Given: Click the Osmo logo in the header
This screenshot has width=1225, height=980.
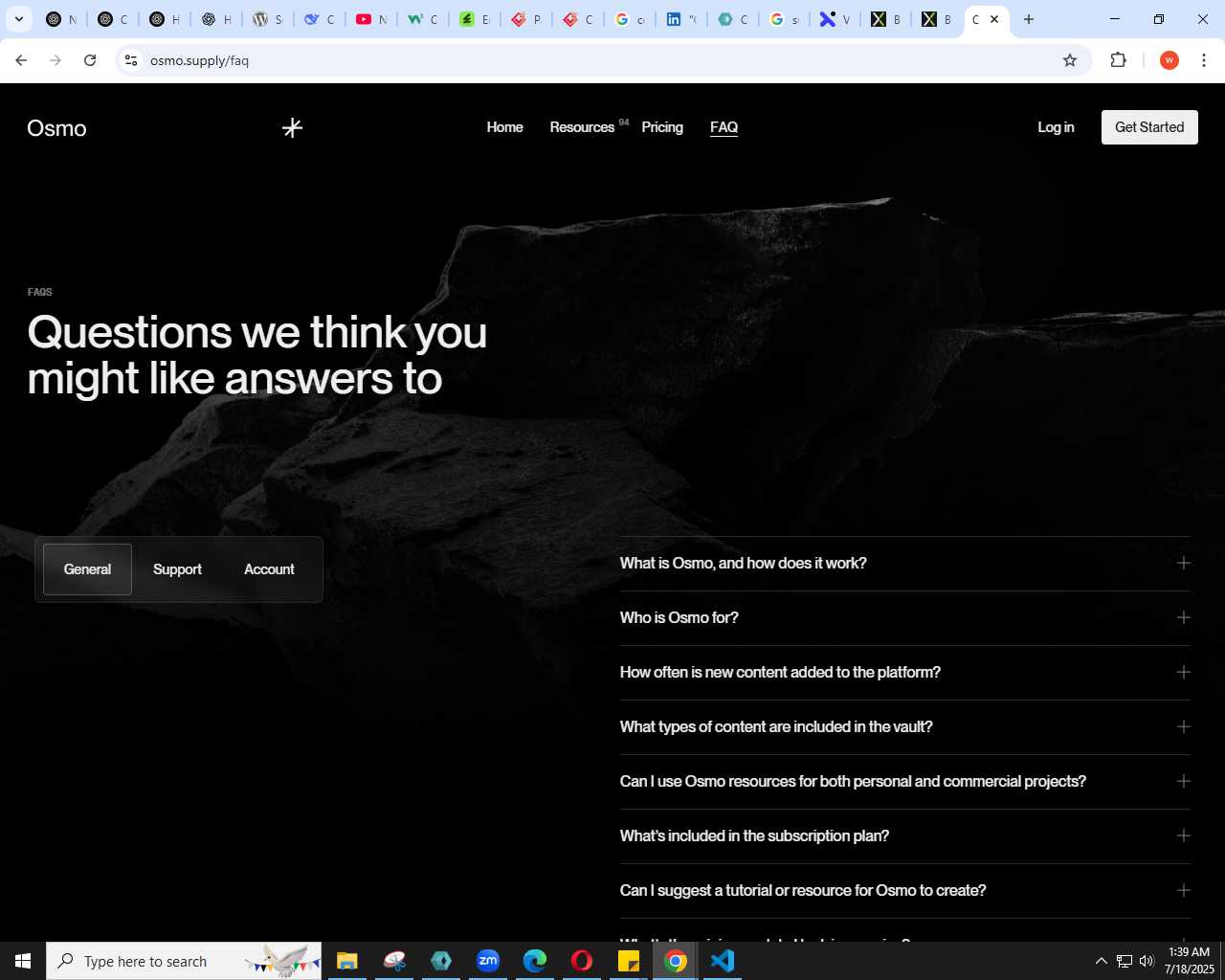Looking at the screenshot, I should (x=56, y=128).
